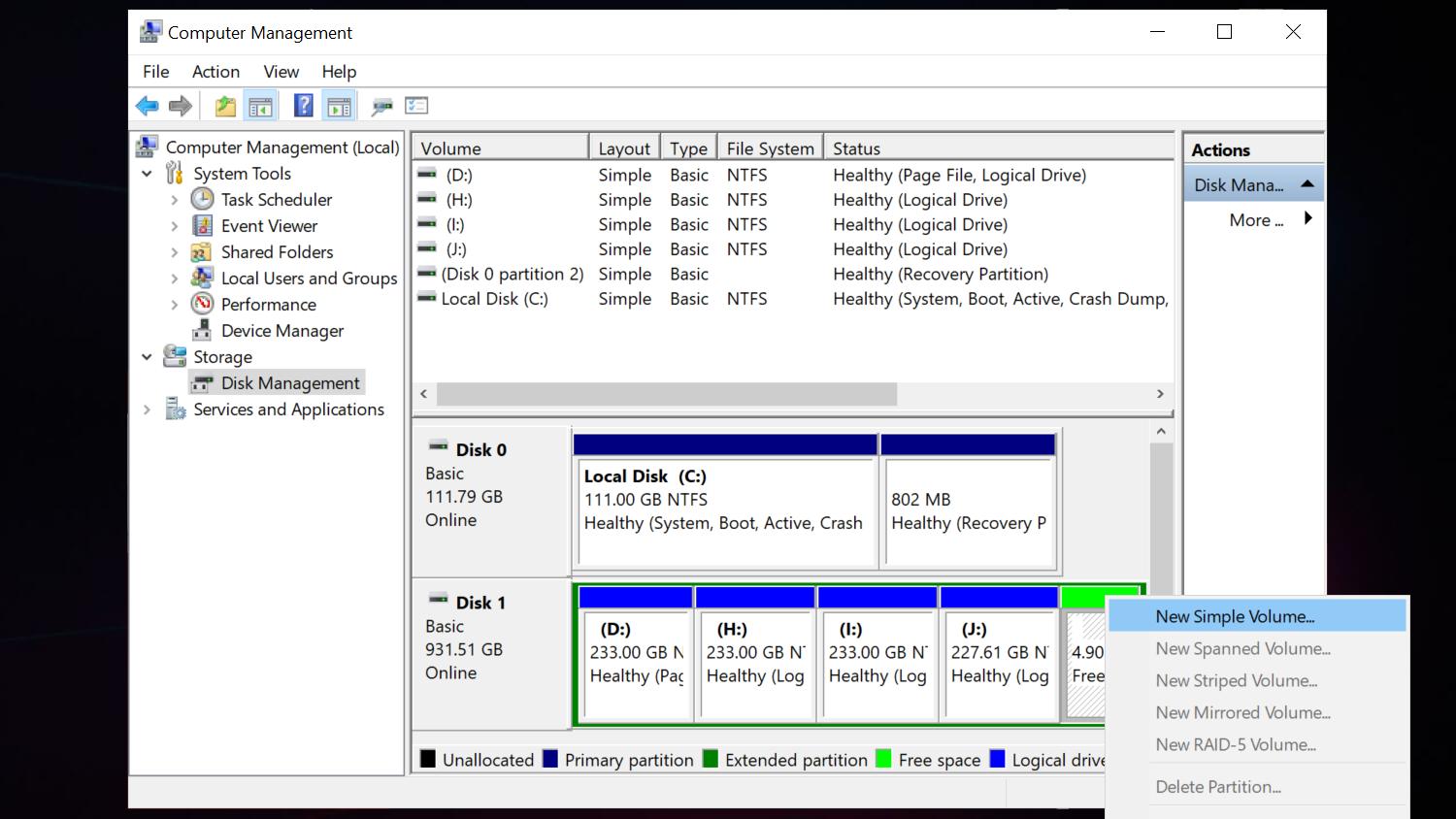
Task: Click New Spanned Volume context menu entry
Action: 1257,648
